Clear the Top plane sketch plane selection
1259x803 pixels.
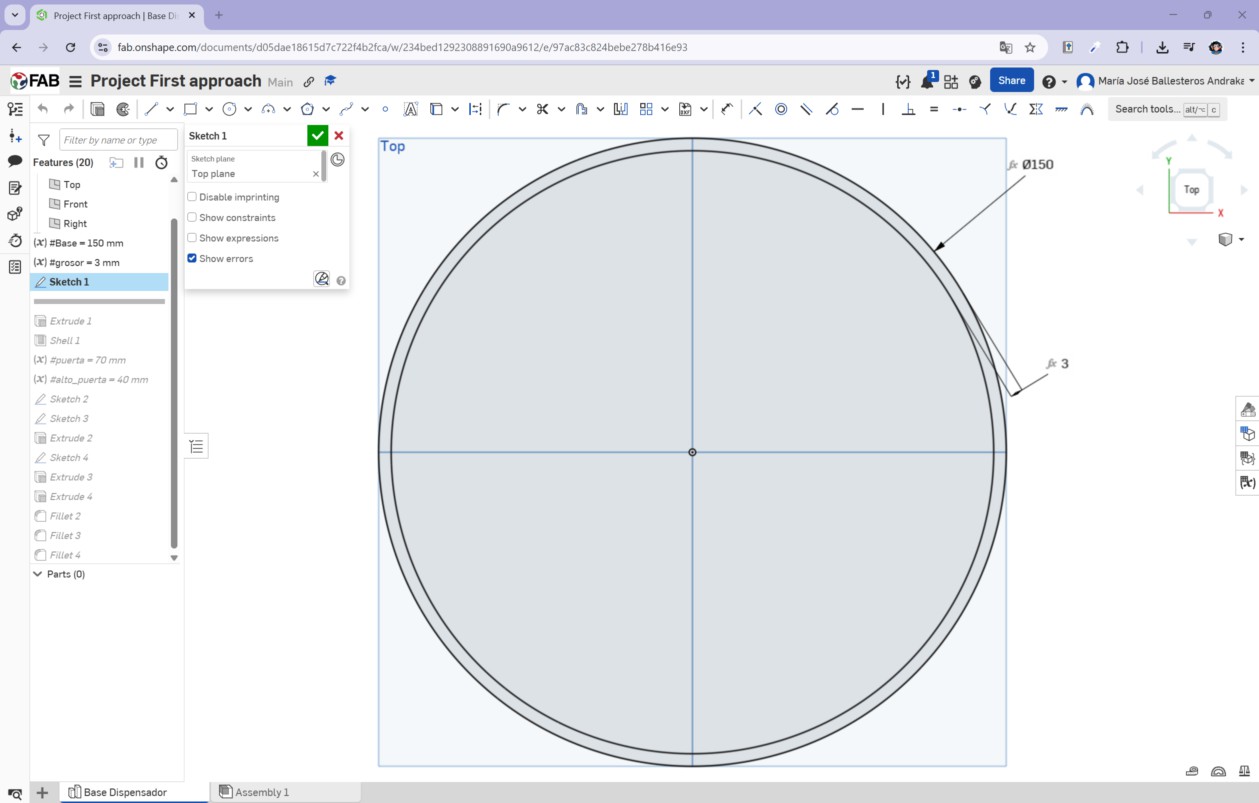[316, 174]
